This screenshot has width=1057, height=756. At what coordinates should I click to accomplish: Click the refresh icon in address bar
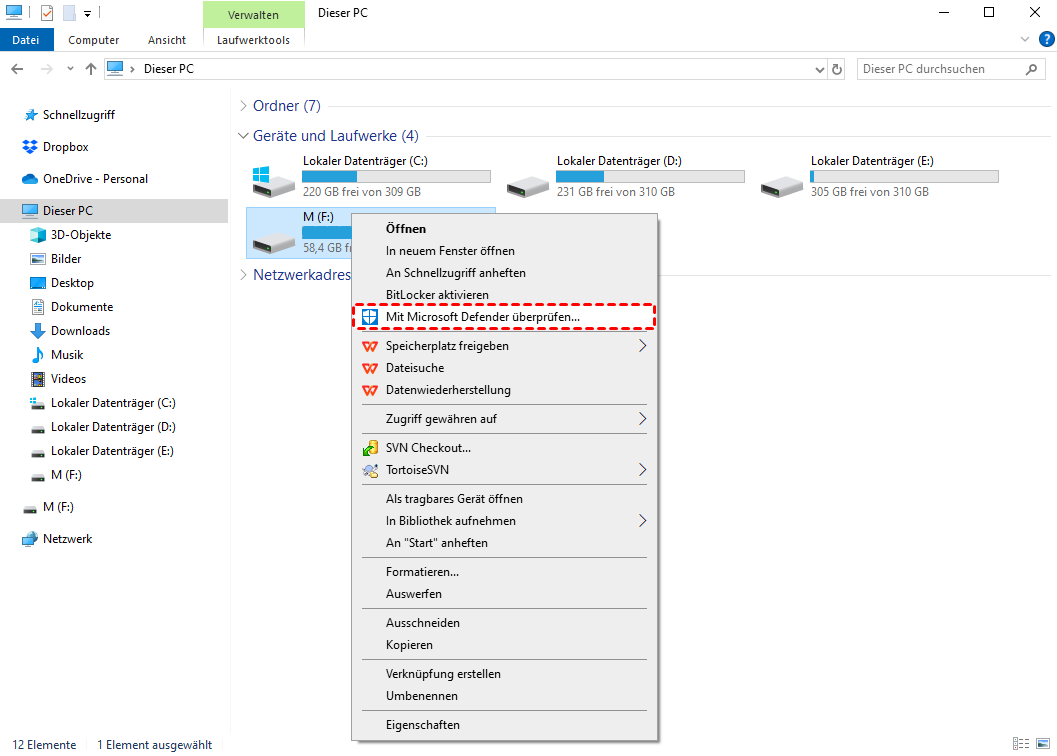[837, 69]
